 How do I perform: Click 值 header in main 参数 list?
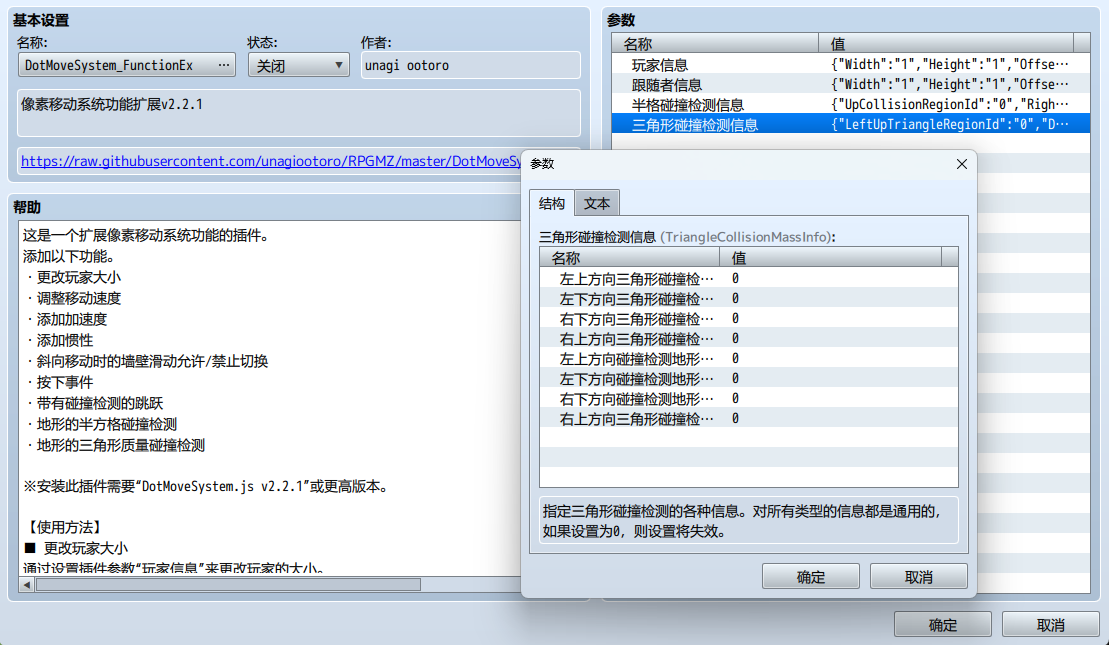click(x=946, y=43)
